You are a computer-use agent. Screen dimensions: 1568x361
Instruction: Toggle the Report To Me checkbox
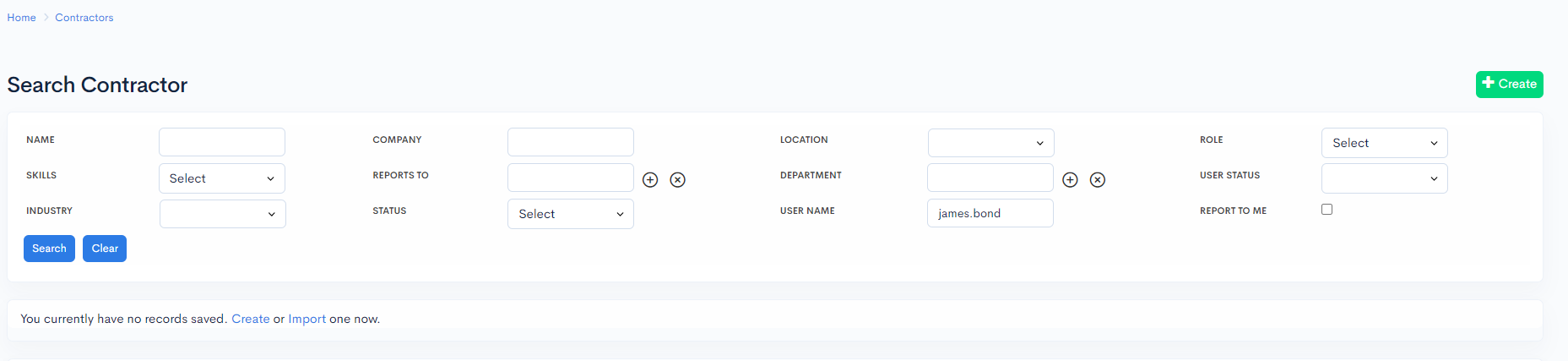coord(1327,209)
